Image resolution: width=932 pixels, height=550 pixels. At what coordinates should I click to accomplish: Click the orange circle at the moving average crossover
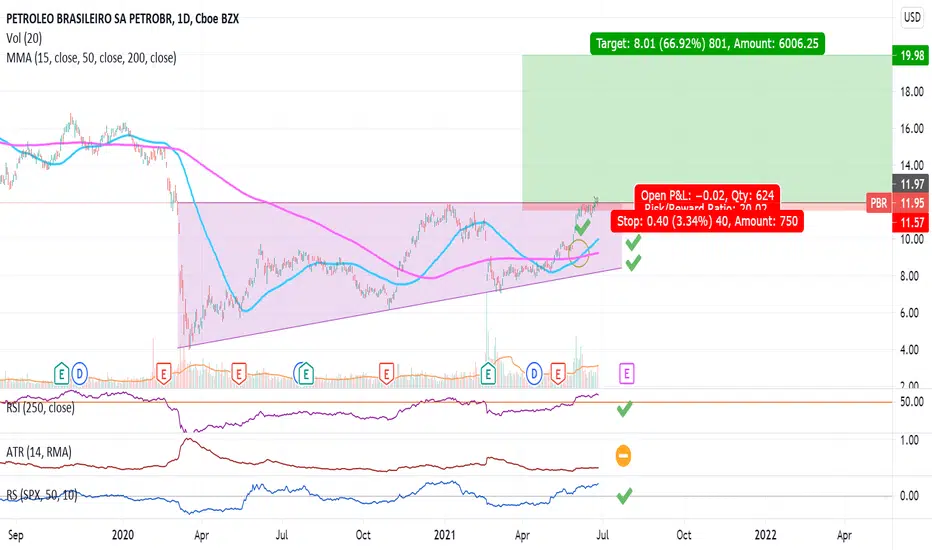tap(579, 253)
